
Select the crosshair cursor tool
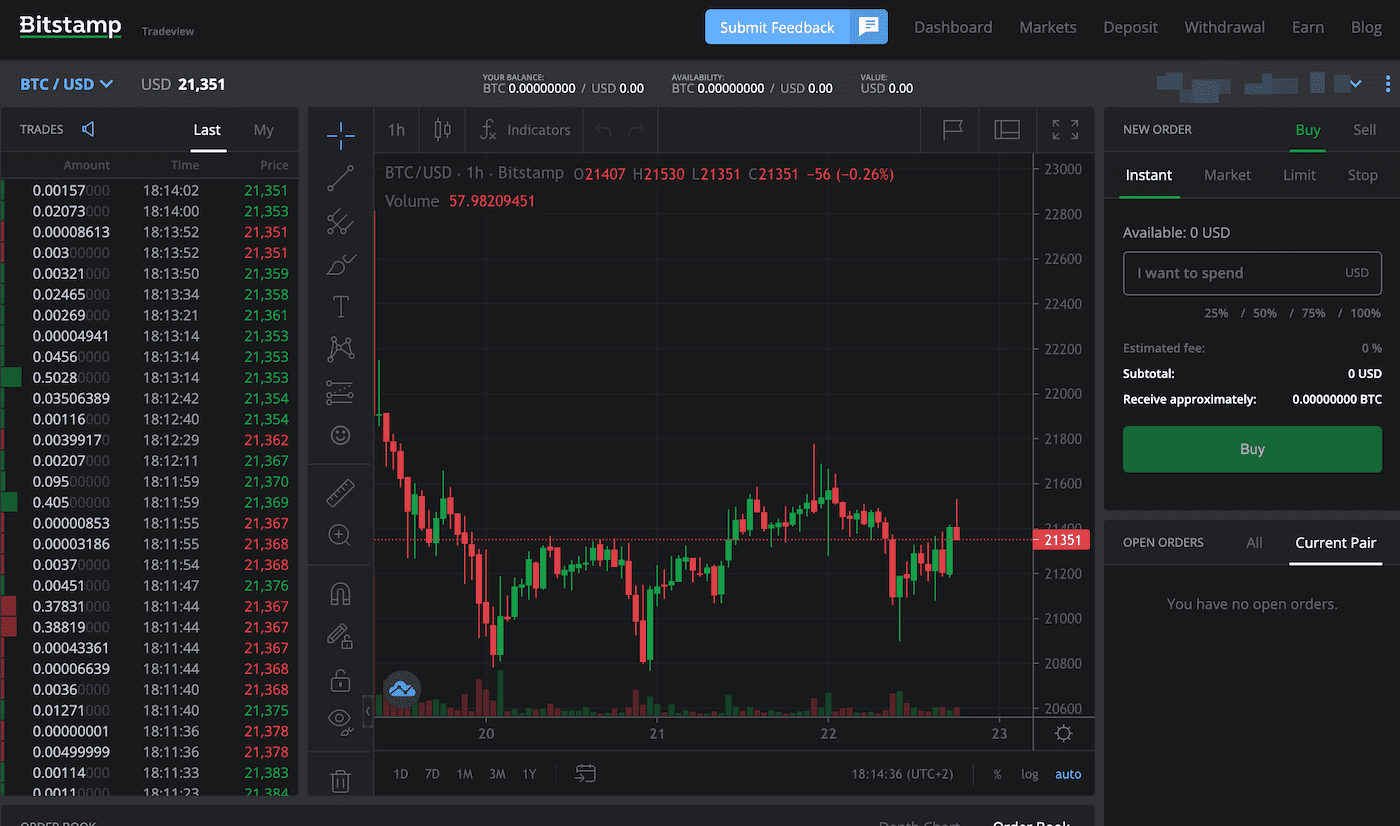[x=340, y=134]
